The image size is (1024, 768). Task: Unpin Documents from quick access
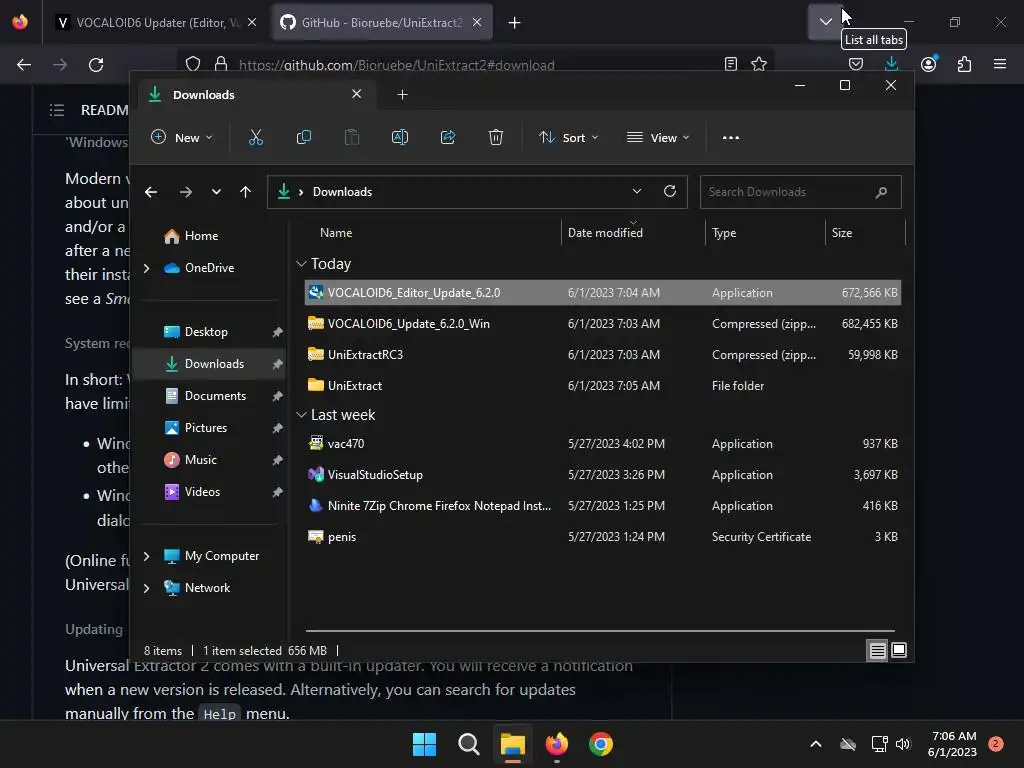[277, 396]
